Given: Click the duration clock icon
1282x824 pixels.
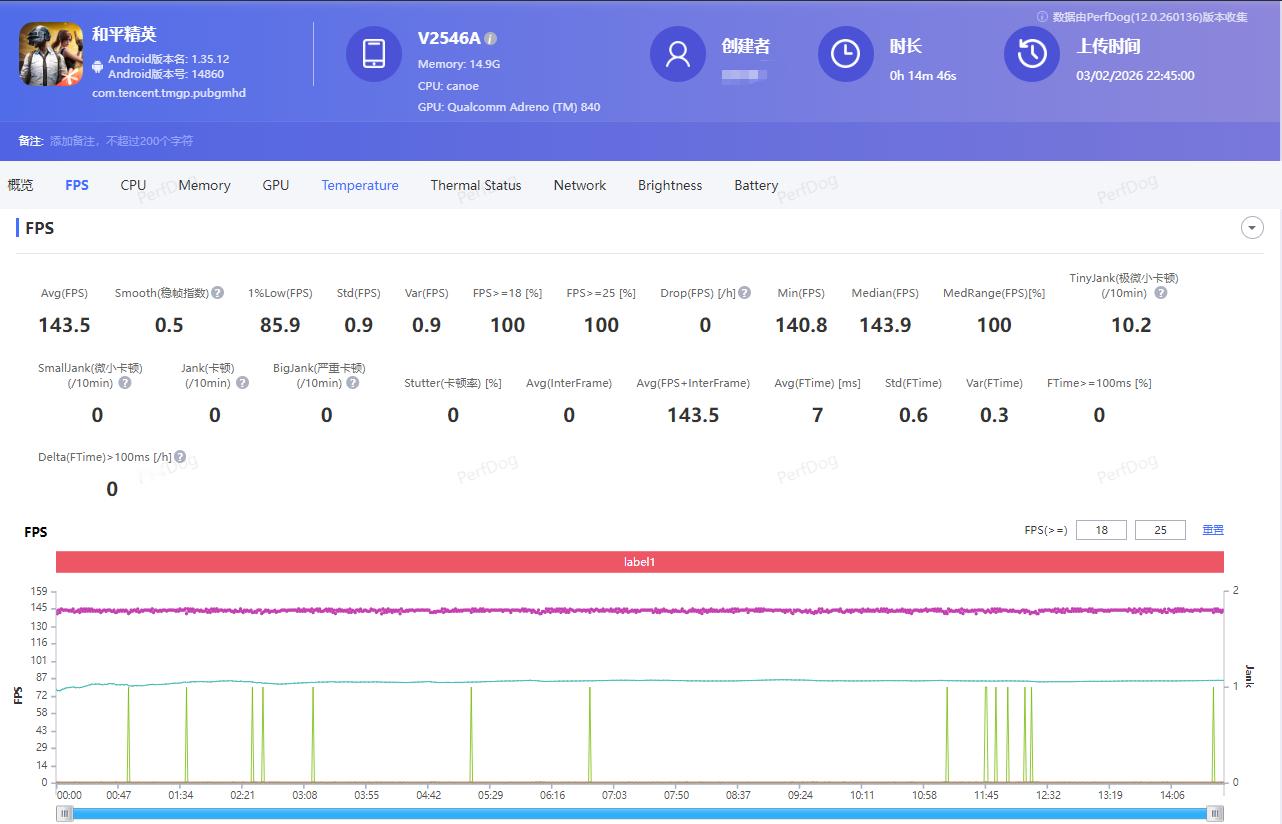Looking at the screenshot, I should (846, 54).
